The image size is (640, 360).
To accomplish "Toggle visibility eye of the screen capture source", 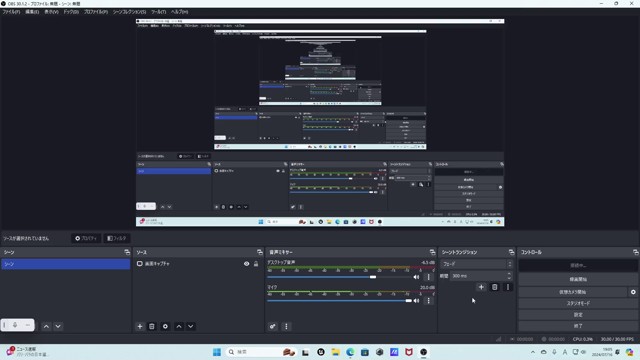I will 247,264.
